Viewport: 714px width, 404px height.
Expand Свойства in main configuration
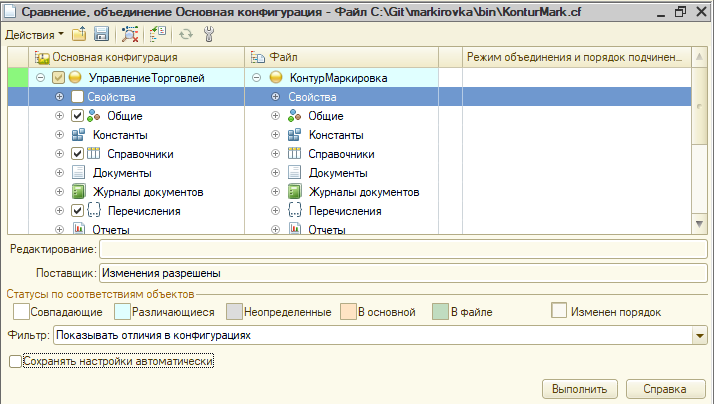(x=59, y=97)
